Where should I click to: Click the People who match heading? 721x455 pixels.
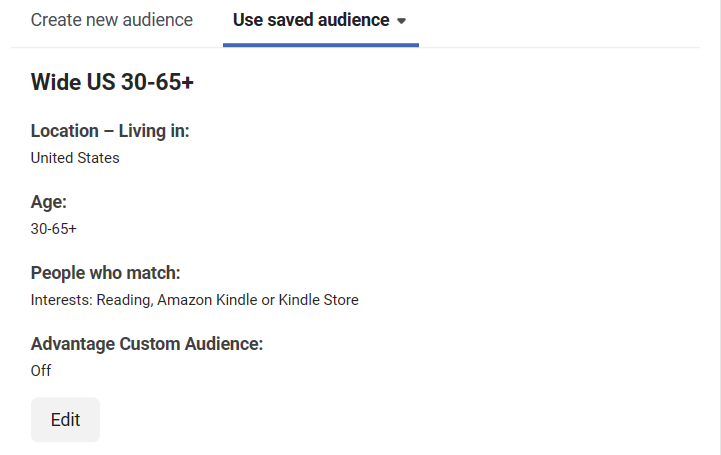[105, 273]
